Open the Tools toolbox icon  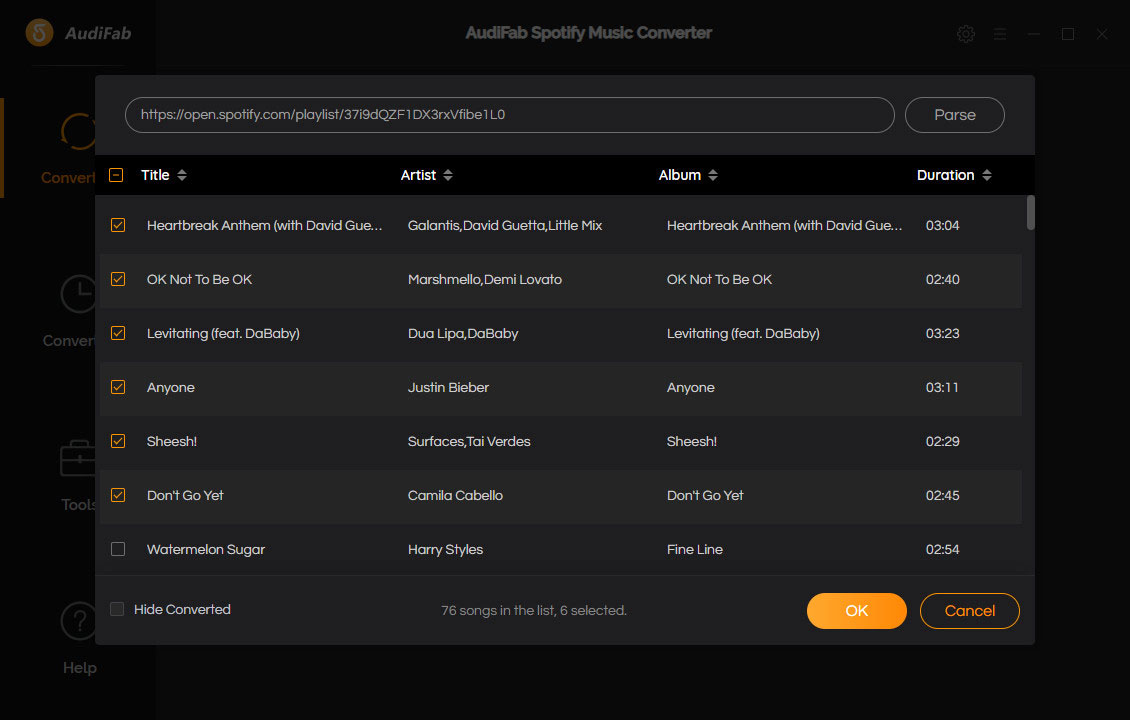[x=78, y=458]
